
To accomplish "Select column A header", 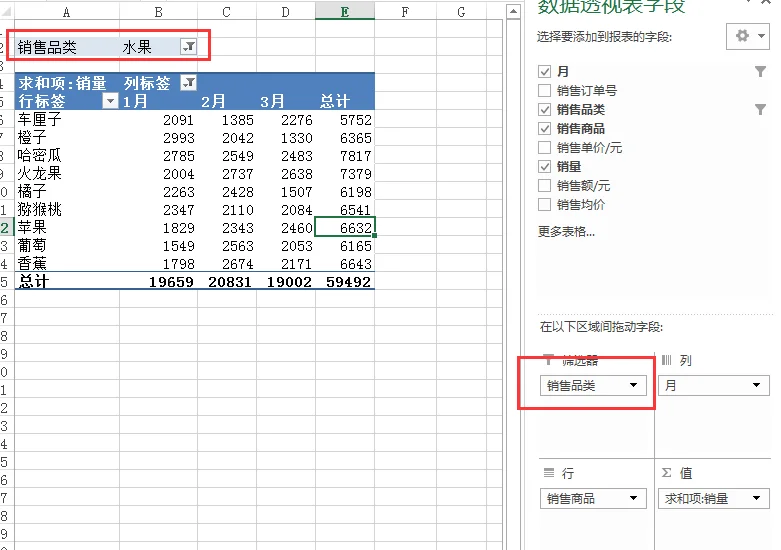I will click(x=67, y=12).
